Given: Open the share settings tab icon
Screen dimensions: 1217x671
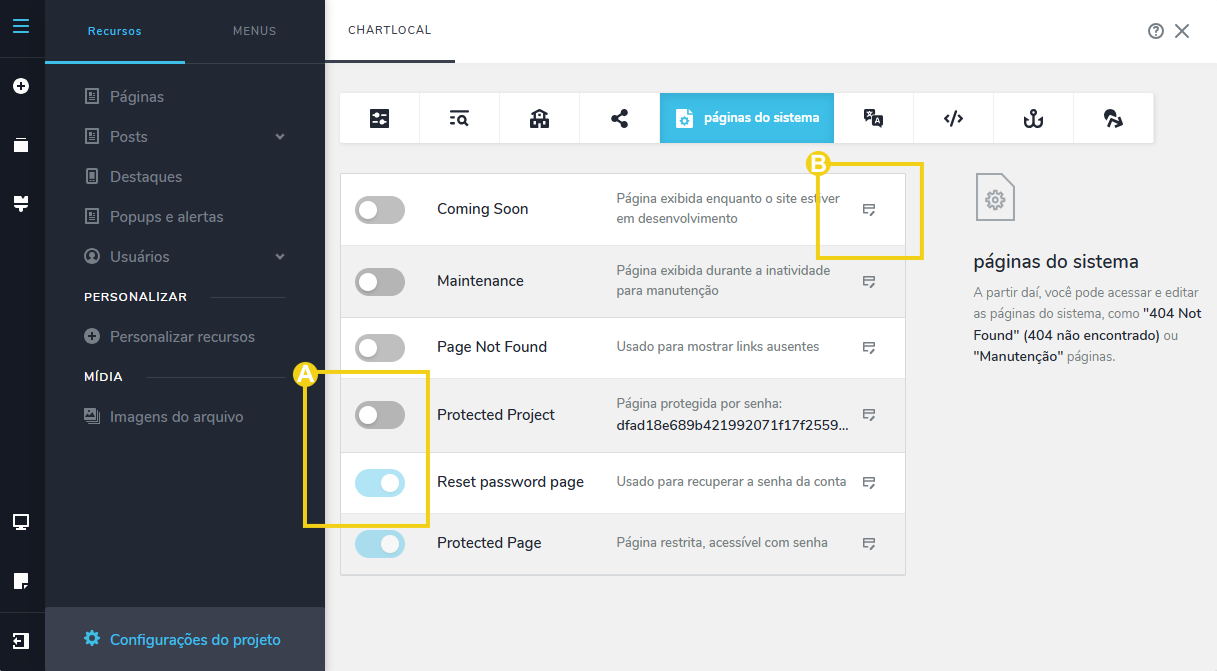Looking at the screenshot, I should (619, 119).
